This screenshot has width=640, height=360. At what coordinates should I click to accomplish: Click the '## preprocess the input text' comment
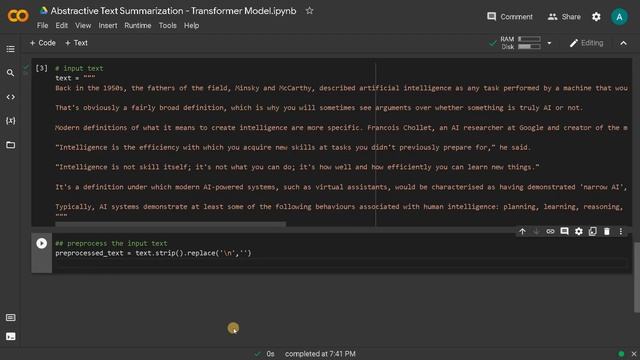coord(111,243)
